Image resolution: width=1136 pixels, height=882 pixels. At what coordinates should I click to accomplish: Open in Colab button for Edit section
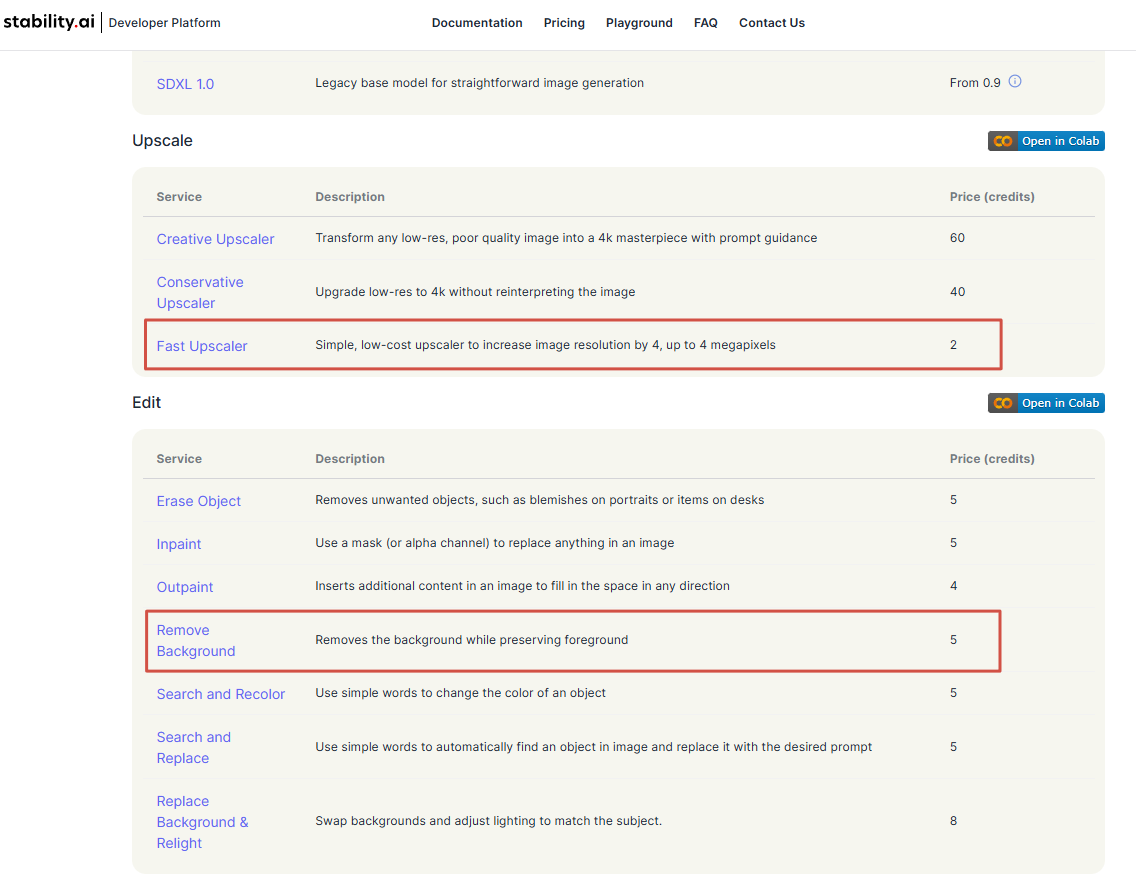click(x=1046, y=403)
